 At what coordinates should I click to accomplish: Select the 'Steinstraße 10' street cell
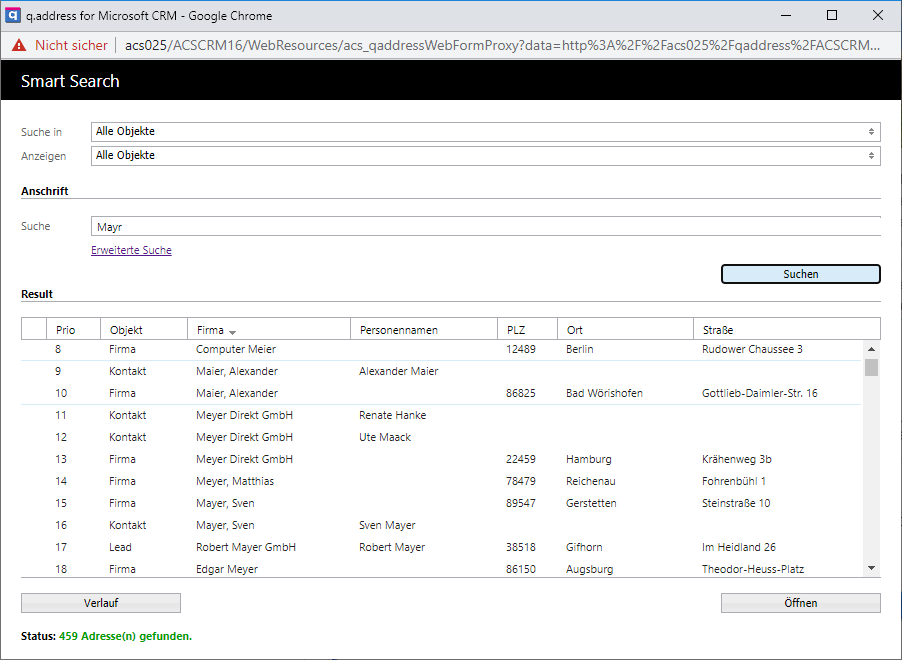(x=736, y=503)
